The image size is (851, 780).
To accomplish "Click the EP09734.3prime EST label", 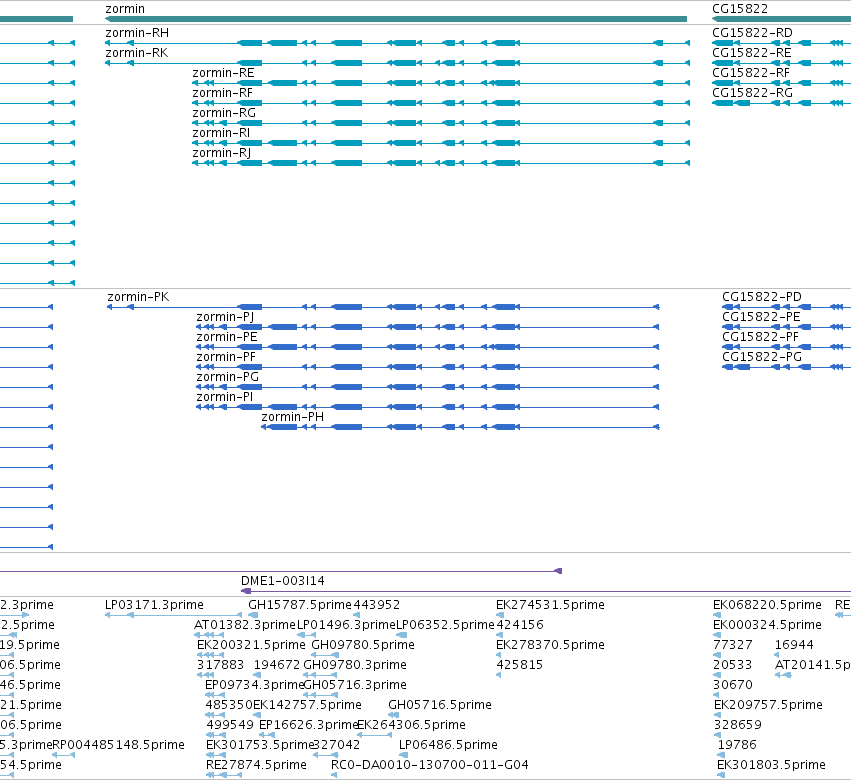I will pos(254,685).
